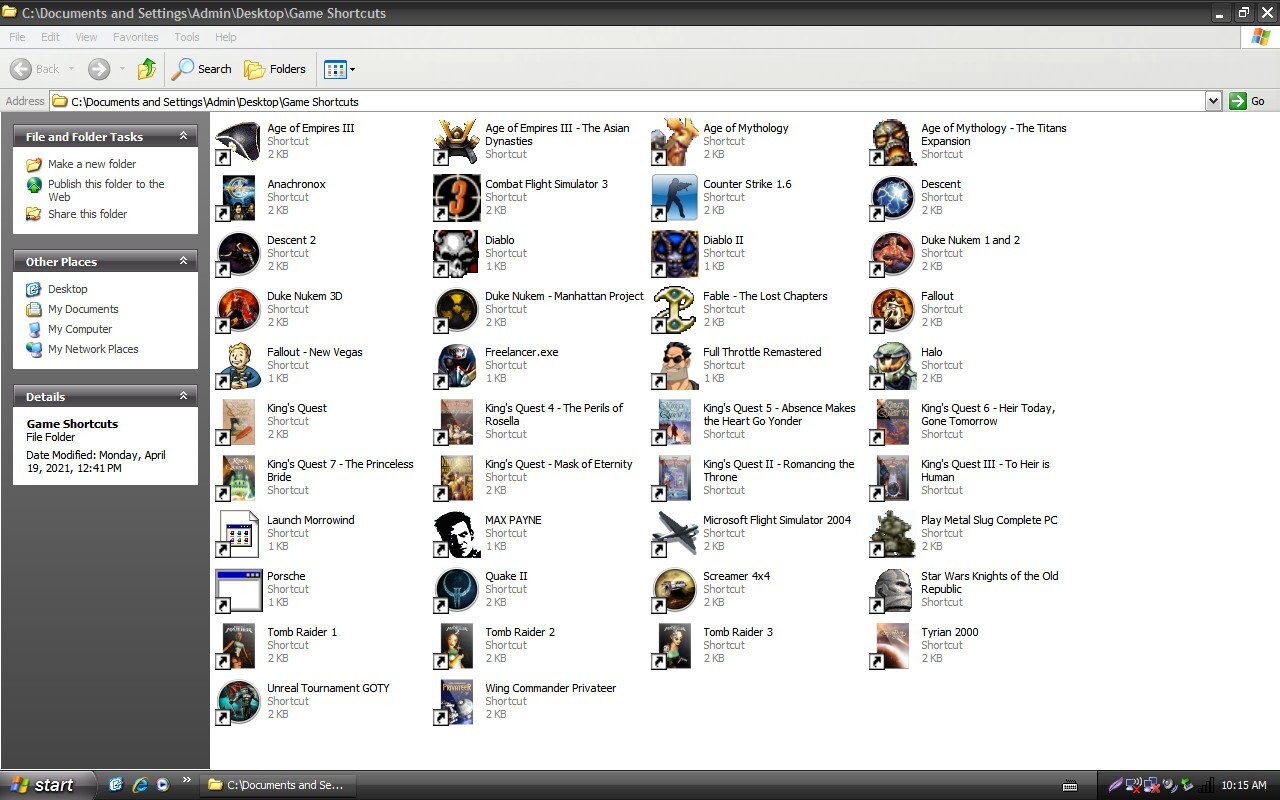Click the Anachronox game icon
The image size is (1280, 800).
[238, 198]
